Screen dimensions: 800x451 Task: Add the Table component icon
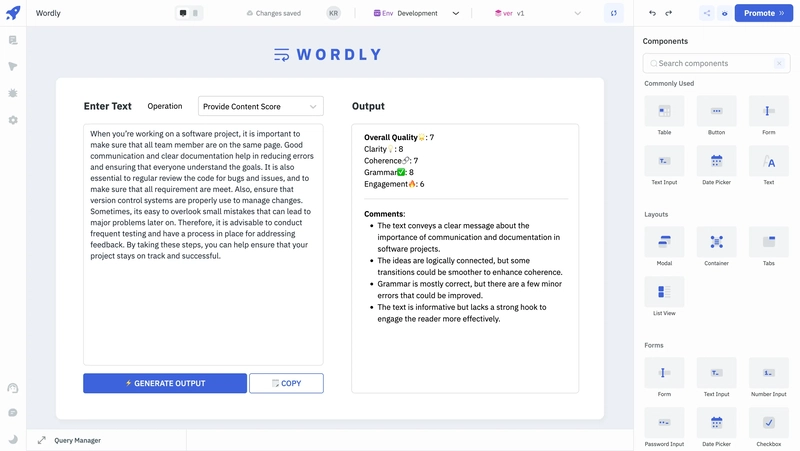(664, 111)
